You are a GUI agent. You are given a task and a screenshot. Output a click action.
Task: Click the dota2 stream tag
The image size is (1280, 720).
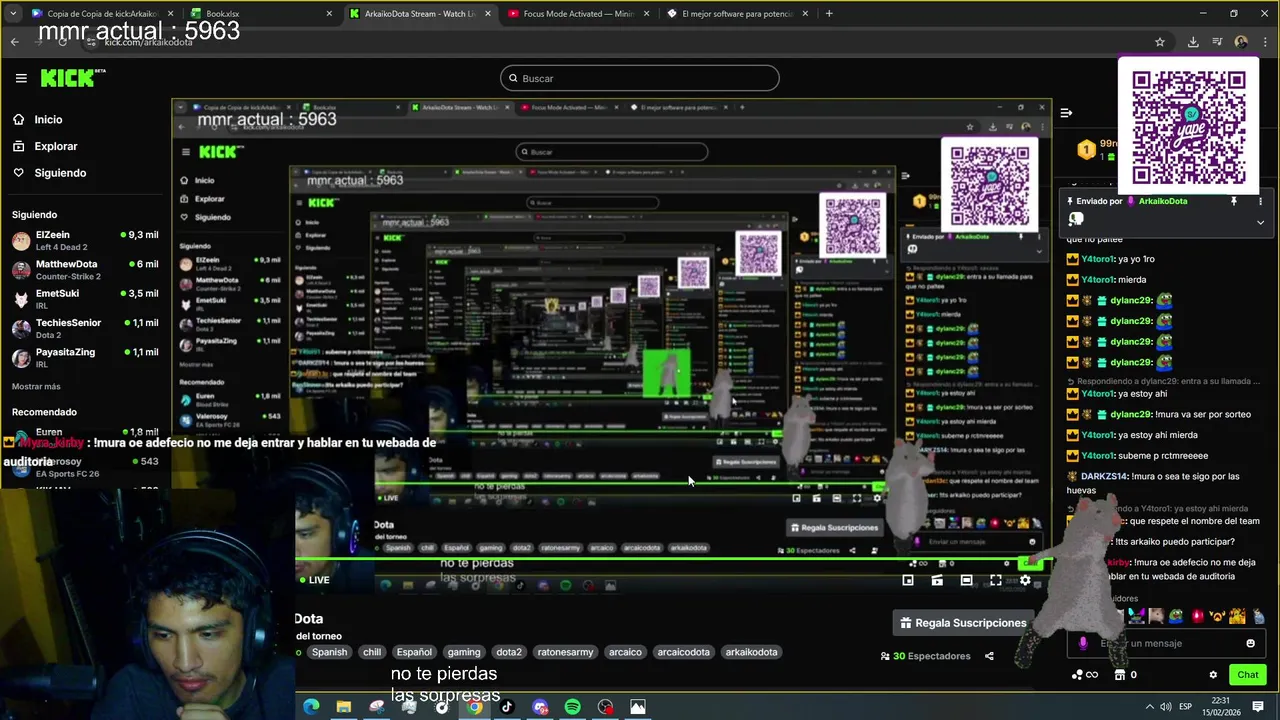(509, 652)
